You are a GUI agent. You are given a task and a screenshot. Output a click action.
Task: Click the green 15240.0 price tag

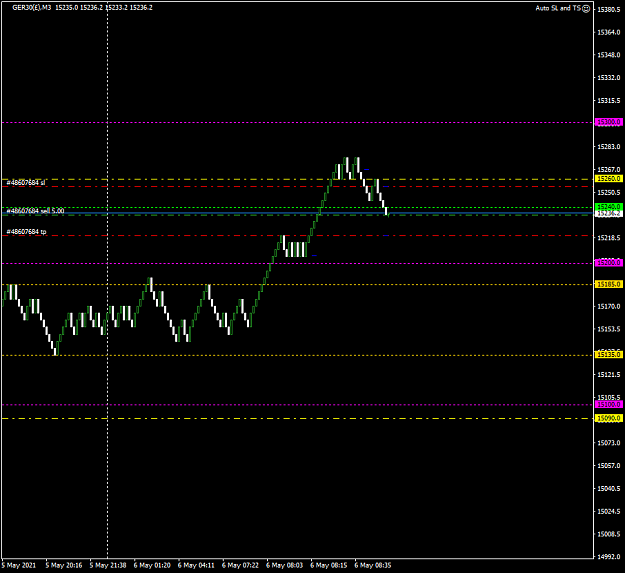tap(609, 206)
